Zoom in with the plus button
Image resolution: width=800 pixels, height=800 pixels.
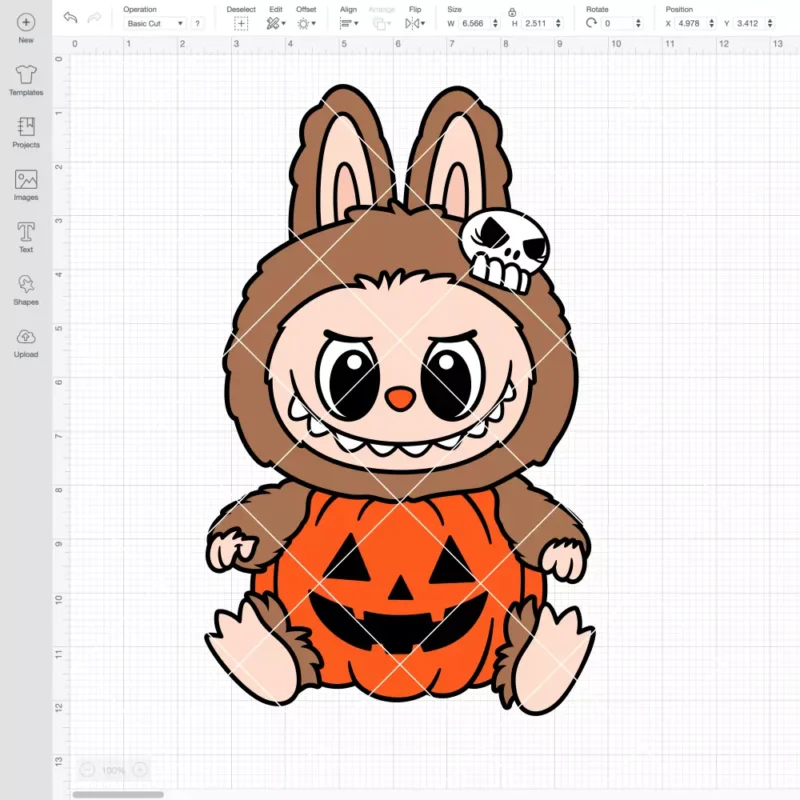click(x=140, y=769)
